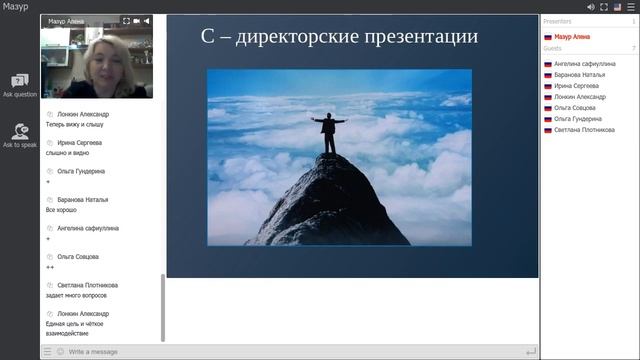Click message icon beside Ольга Гундерина in chat
The image size is (640, 360).
[50, 171]
